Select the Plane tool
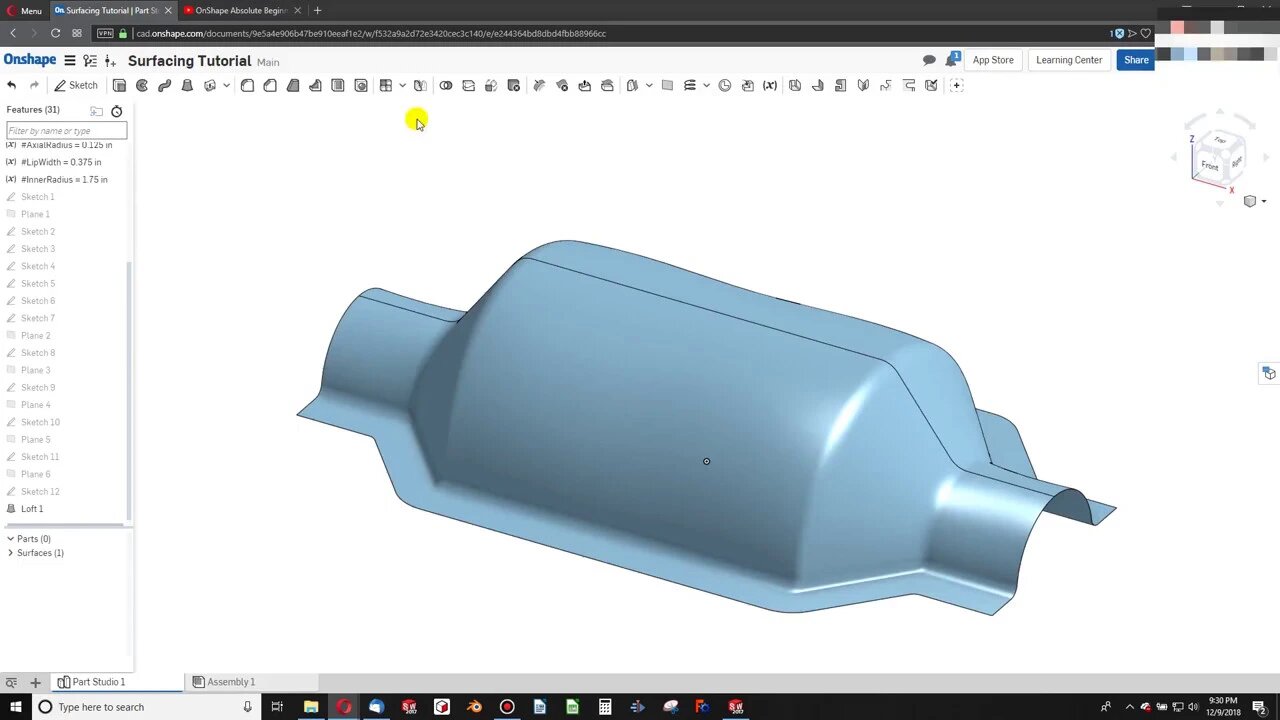Viewport: 1280px width, 720px height. click(x=667, y=85)
